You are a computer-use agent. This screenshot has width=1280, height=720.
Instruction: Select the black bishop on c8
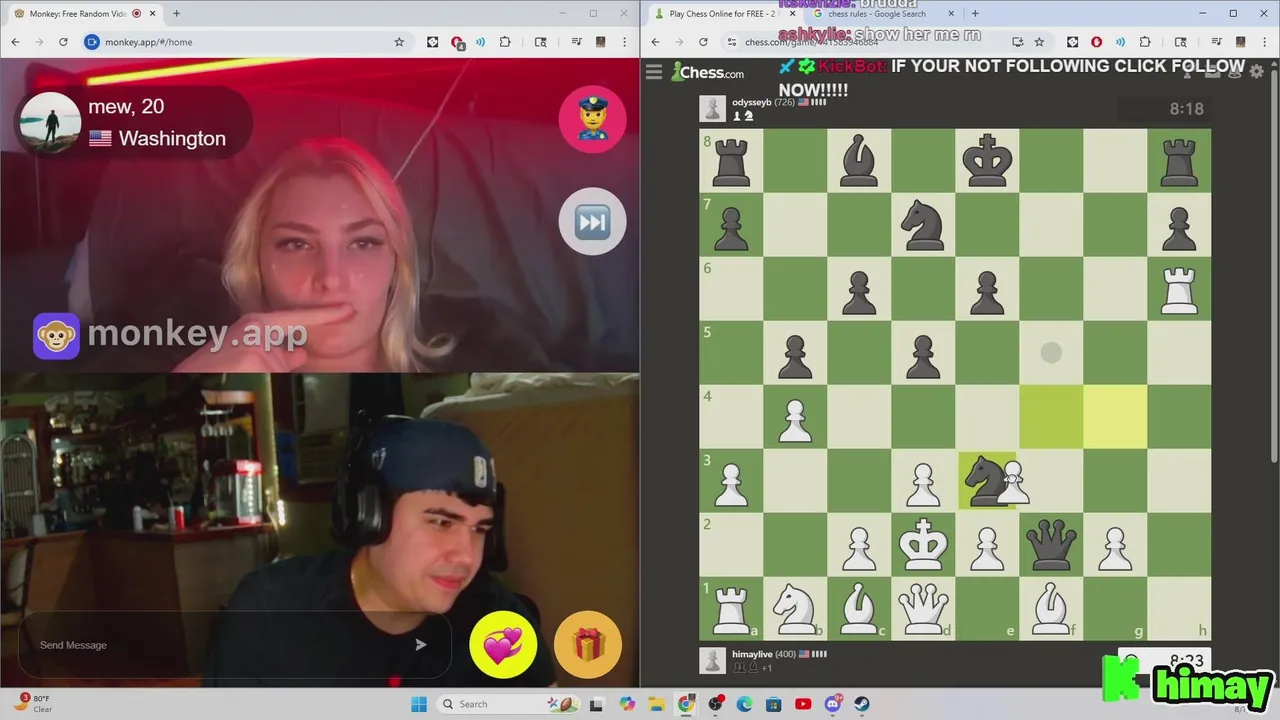pos(859,160)
